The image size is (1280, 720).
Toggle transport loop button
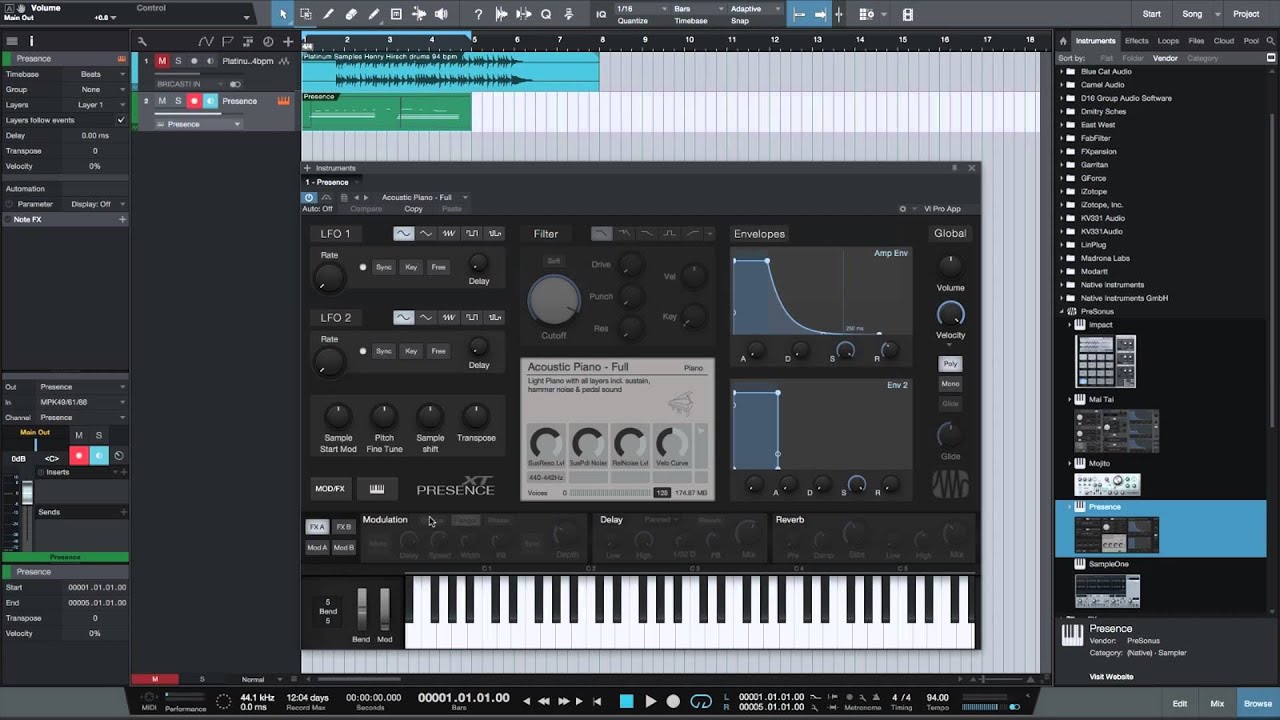pyautogui.click(x=701, y=701)
